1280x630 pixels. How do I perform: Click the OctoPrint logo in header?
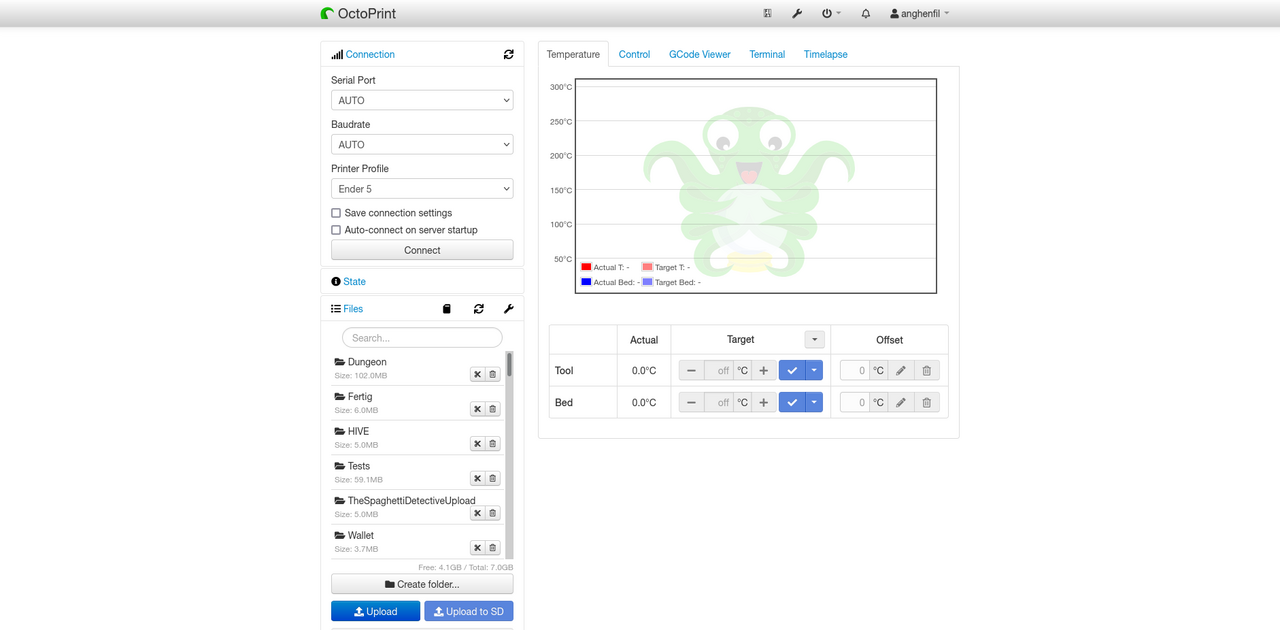[x=358, y=13]
